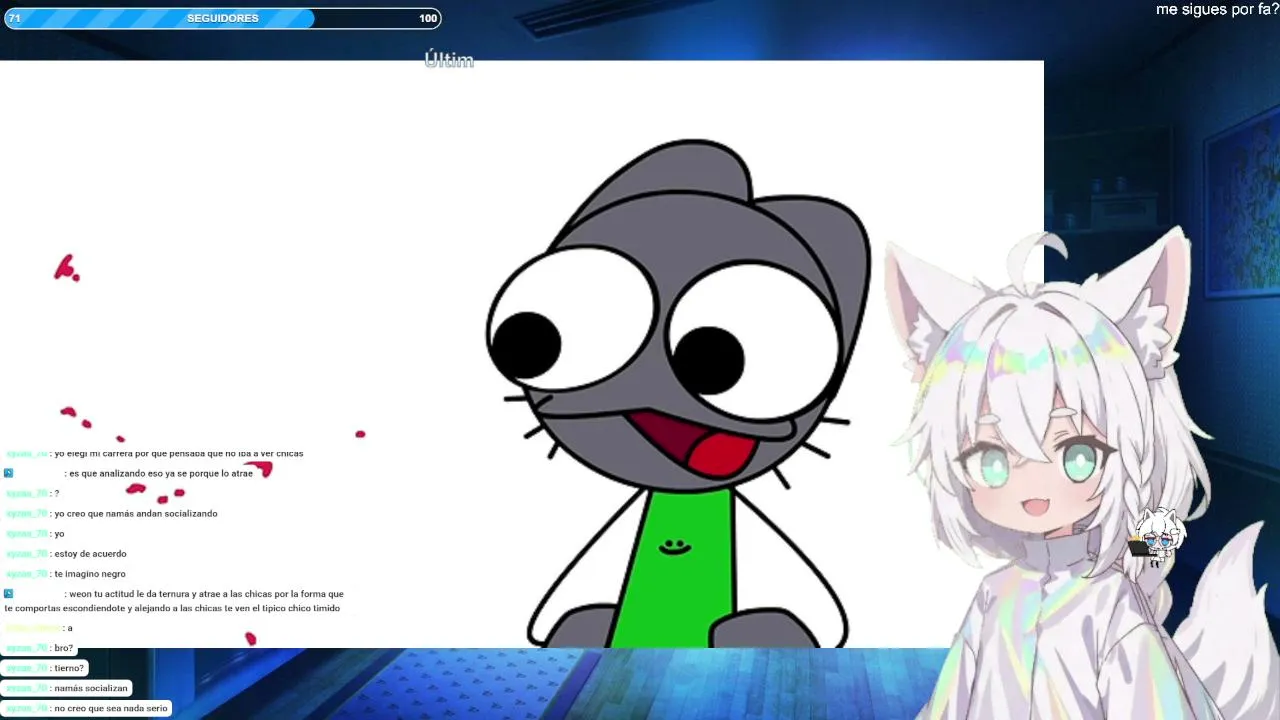Click the follower goal number "100"

[428, 18]
